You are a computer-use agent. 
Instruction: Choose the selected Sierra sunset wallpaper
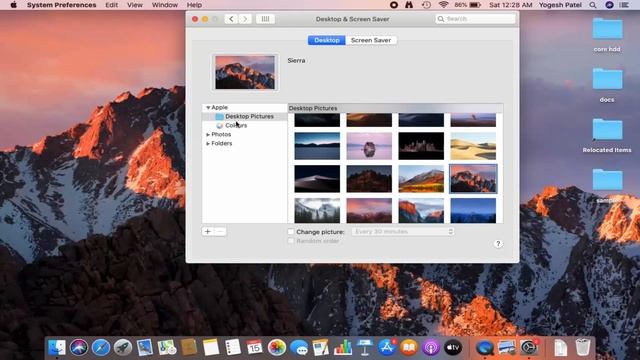pos(473,179)
